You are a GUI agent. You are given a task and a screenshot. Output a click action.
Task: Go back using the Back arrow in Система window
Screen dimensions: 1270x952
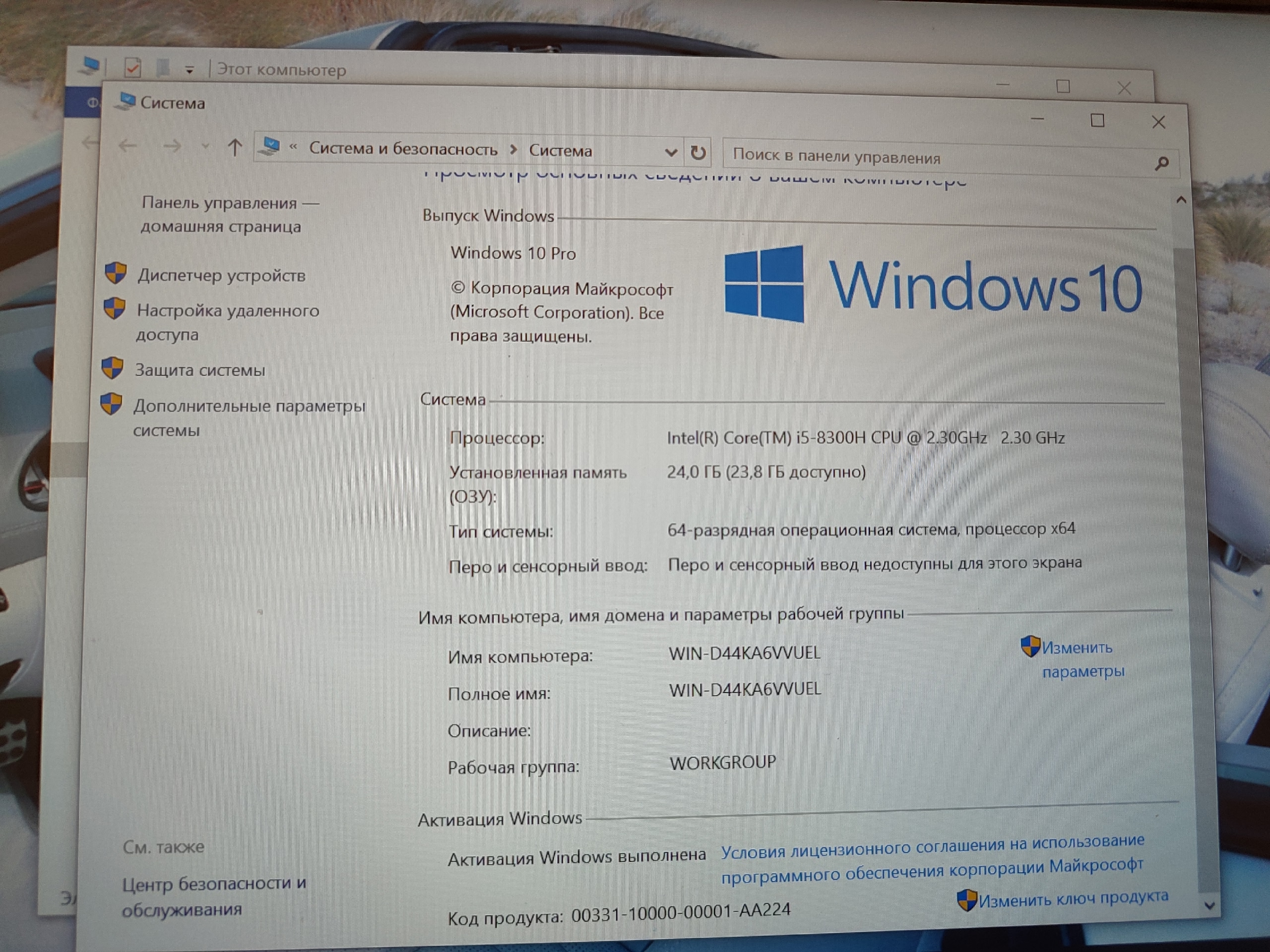coord(127,146)
